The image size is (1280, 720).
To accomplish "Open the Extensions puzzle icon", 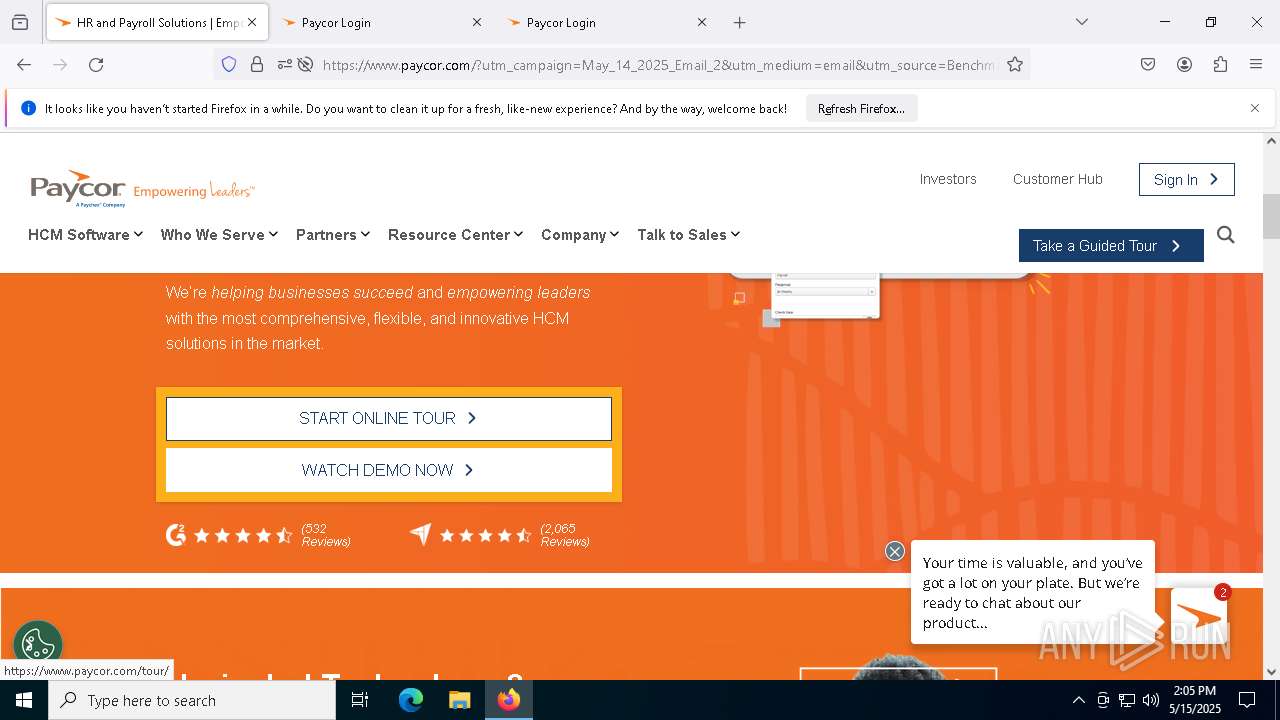I will [x=1220, y=64].
